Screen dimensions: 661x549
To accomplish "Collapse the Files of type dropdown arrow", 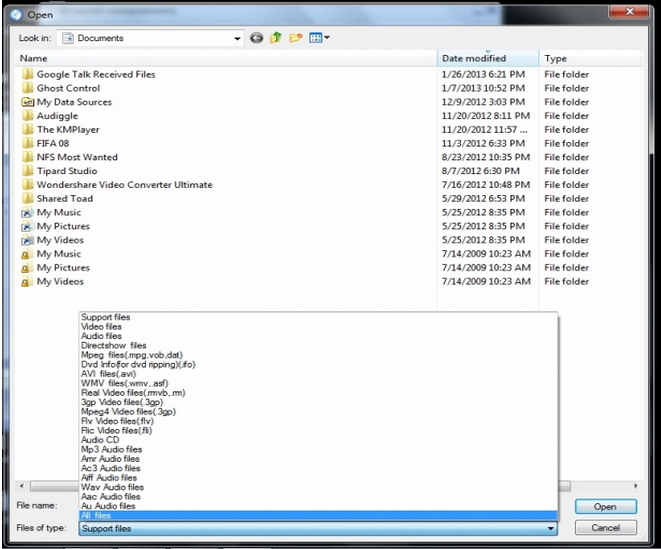I will pos(549,528).
